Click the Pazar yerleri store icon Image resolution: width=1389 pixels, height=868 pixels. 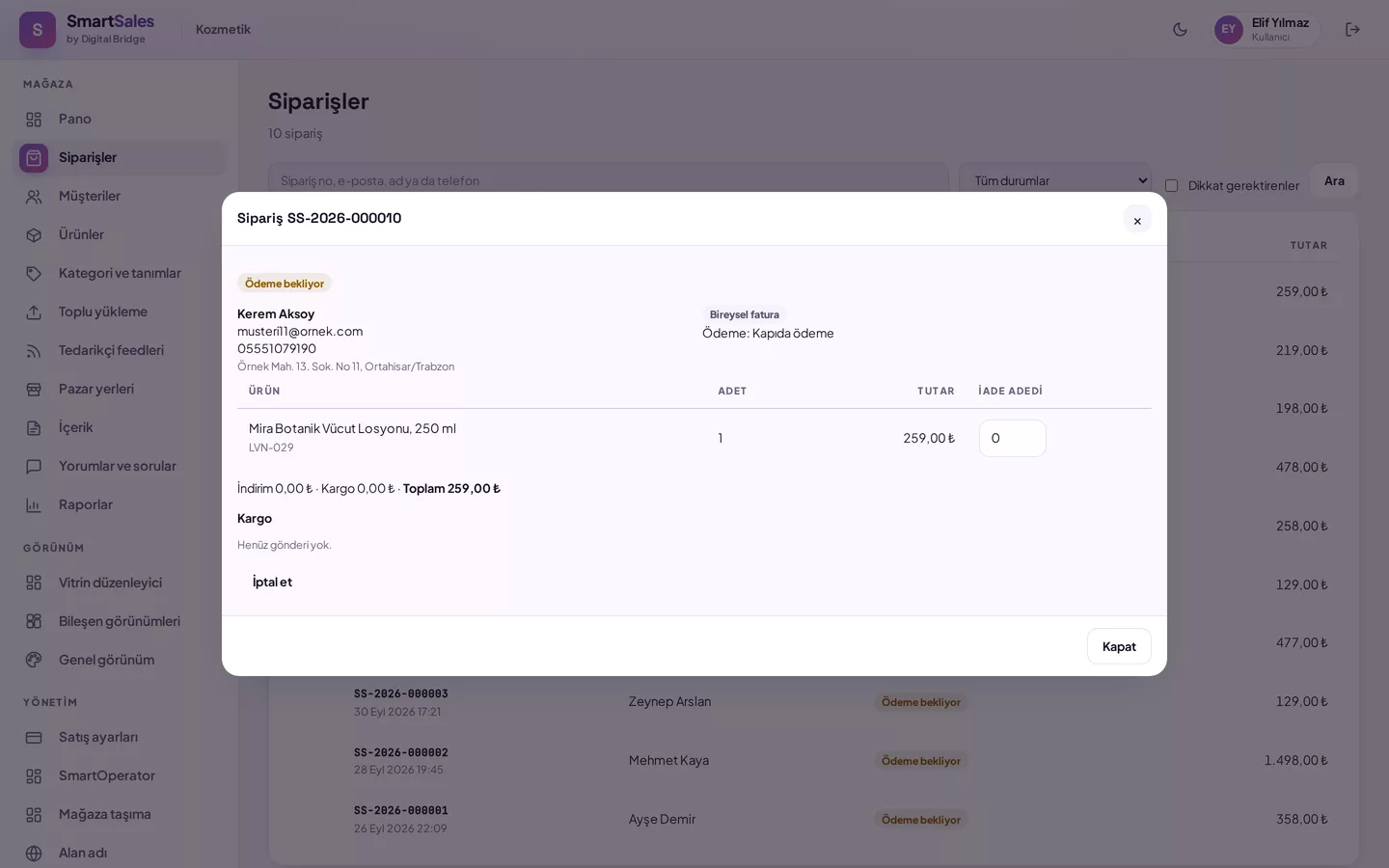click(x=34, y=390)
